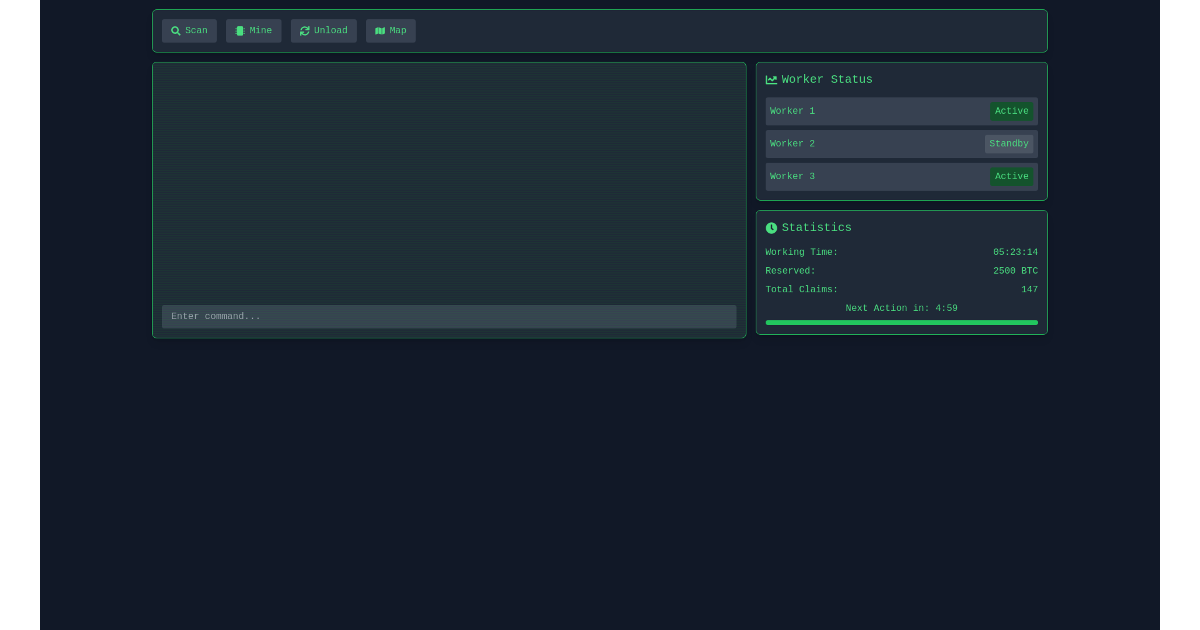Open the Map view
1200x630 pixels.
tap(390, 31)
